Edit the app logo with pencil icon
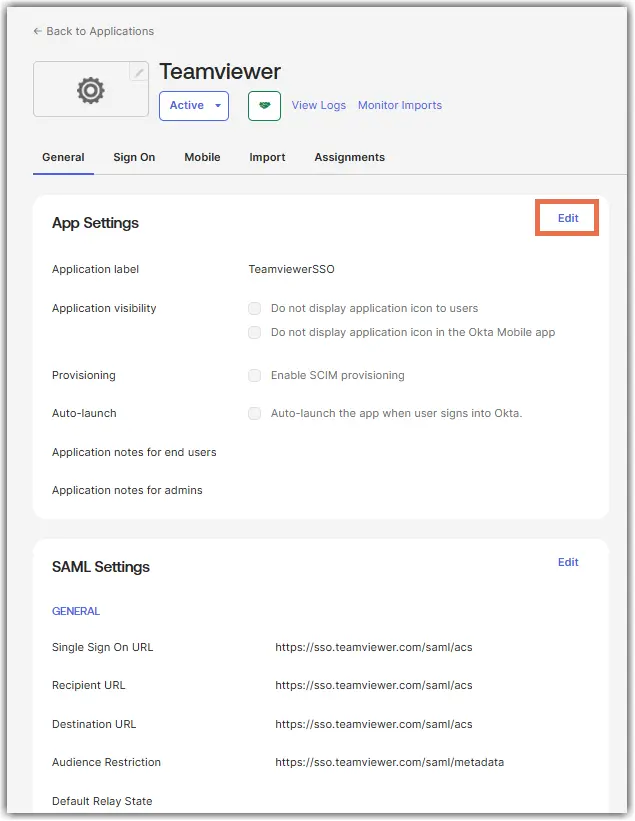Image resolution: width=635 pixels, height=821 pixels. coord(138,72)
